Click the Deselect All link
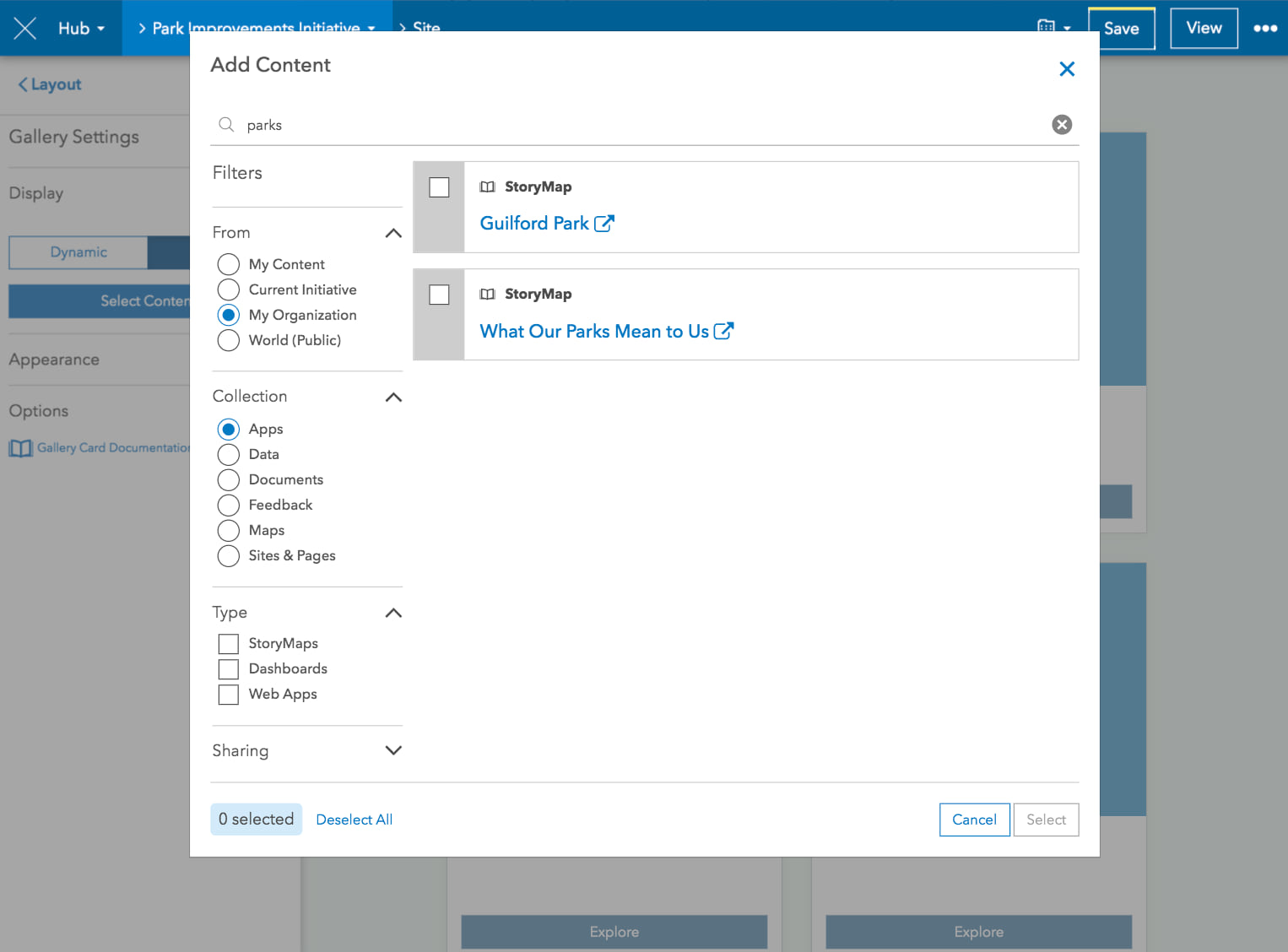1288x952 pixels. 354,819
